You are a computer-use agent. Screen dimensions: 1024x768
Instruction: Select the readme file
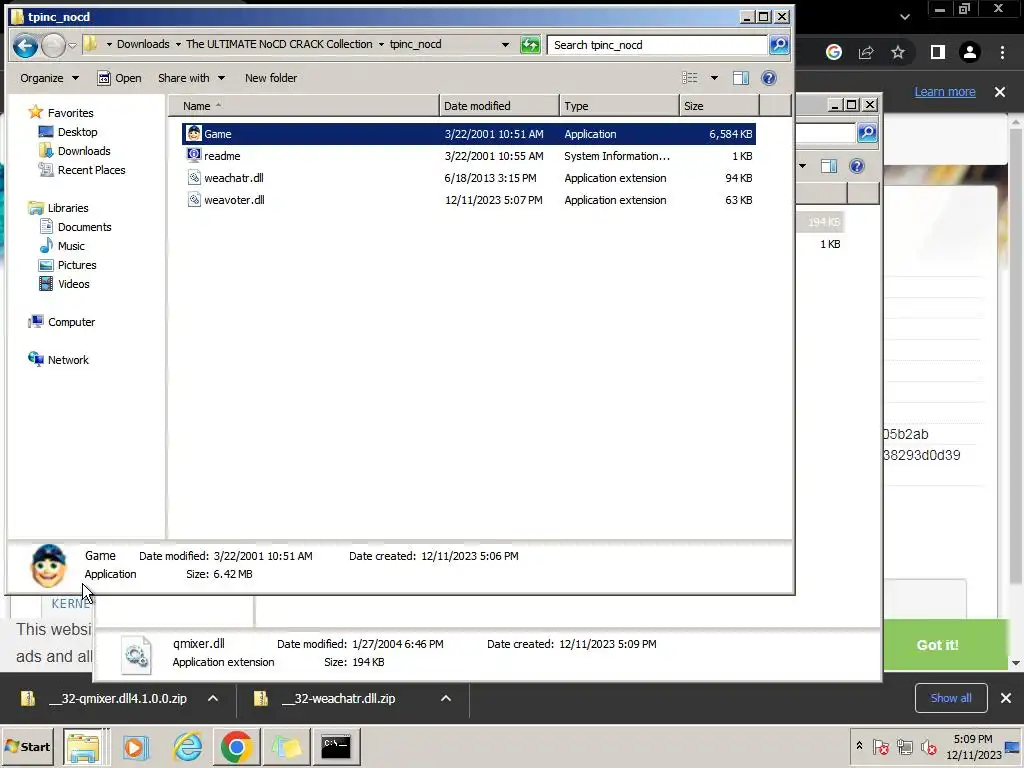468,156
